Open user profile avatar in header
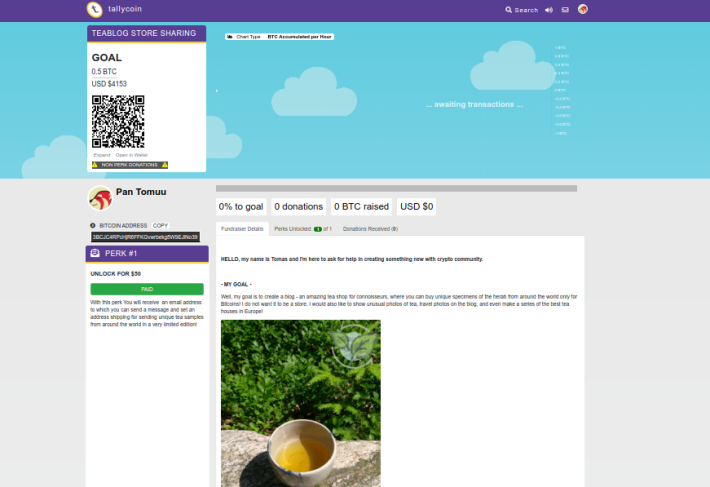Viewport: 710px width, 487px height. coord(583,9)
